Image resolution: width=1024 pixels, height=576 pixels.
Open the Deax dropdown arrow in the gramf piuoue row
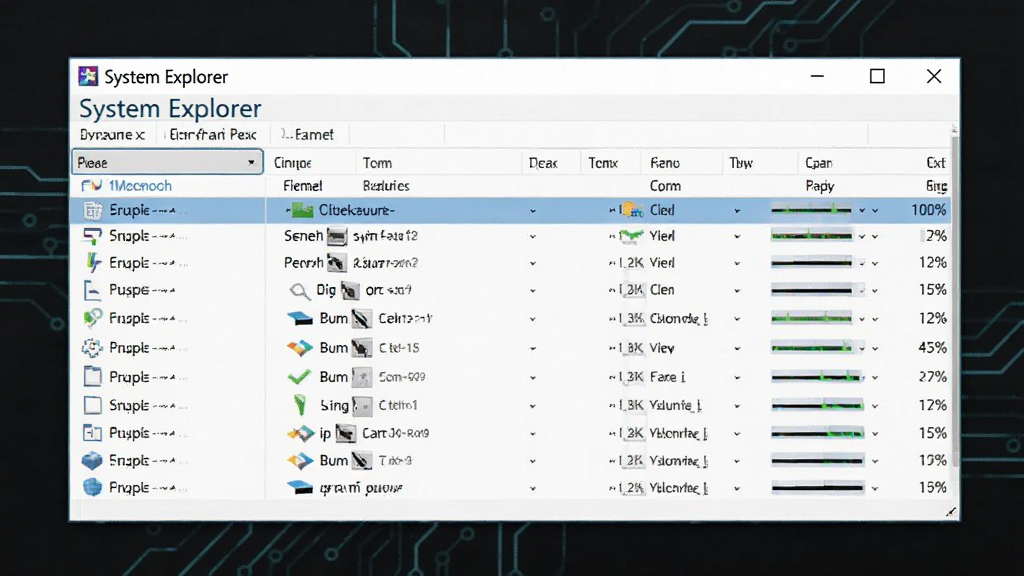coord(533,488)
